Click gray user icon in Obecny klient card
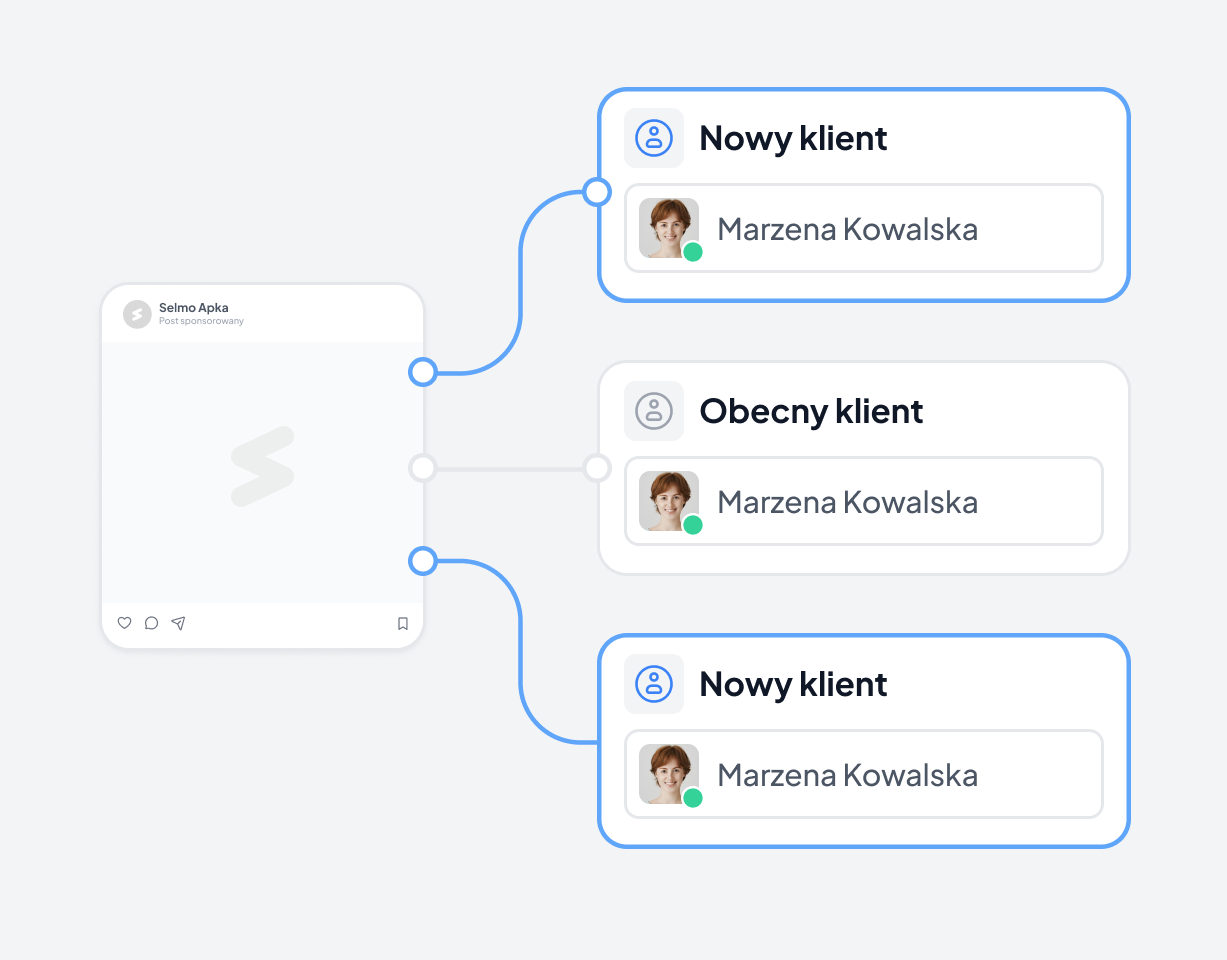The height and width of the screenshot is (960, 1227). click(x=654, y=411)
